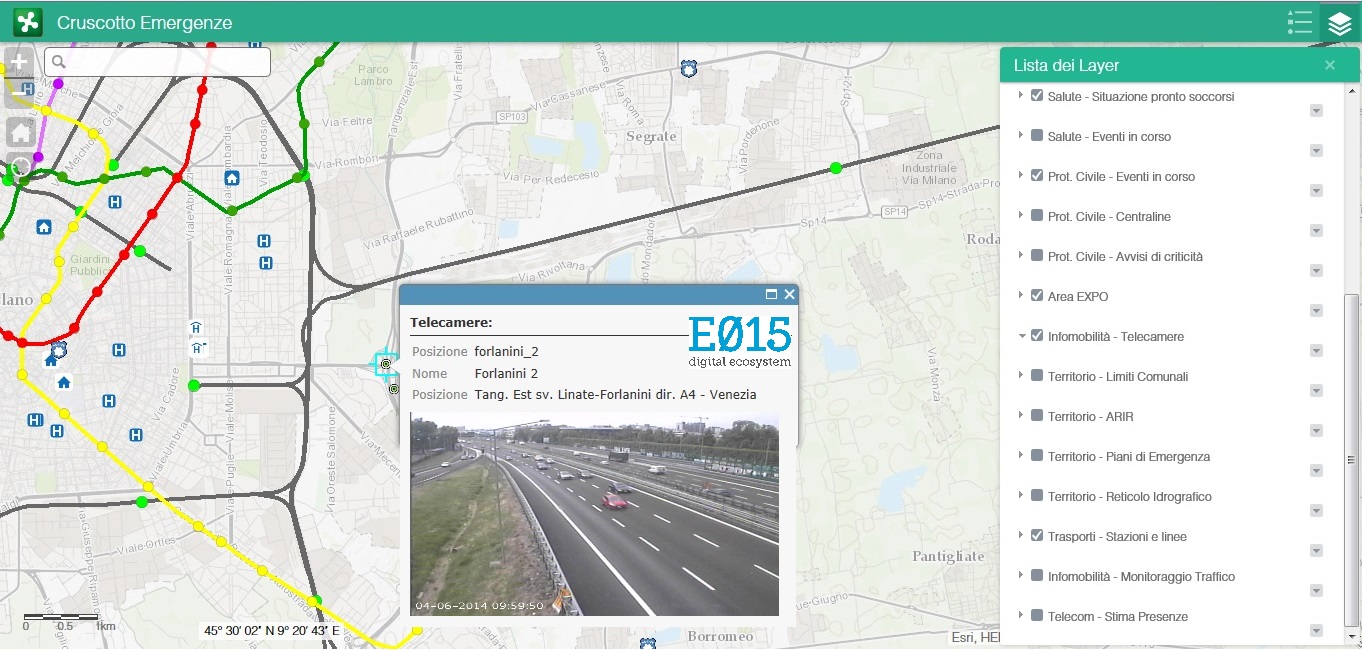This screenshot has width=1362, height=650.
Task: Enable Salute - Eventi in corso layer
Action: pyautogui.click(x=1037, y=135)
